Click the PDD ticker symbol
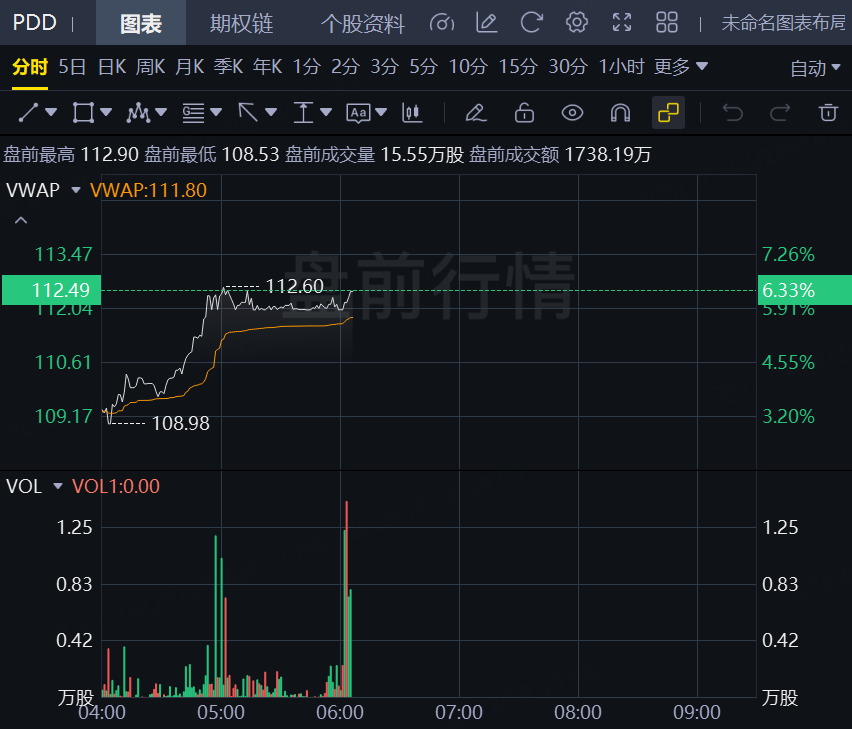This screenshot has width=852, height=729. pyautogui.click(x=35, y=23)
